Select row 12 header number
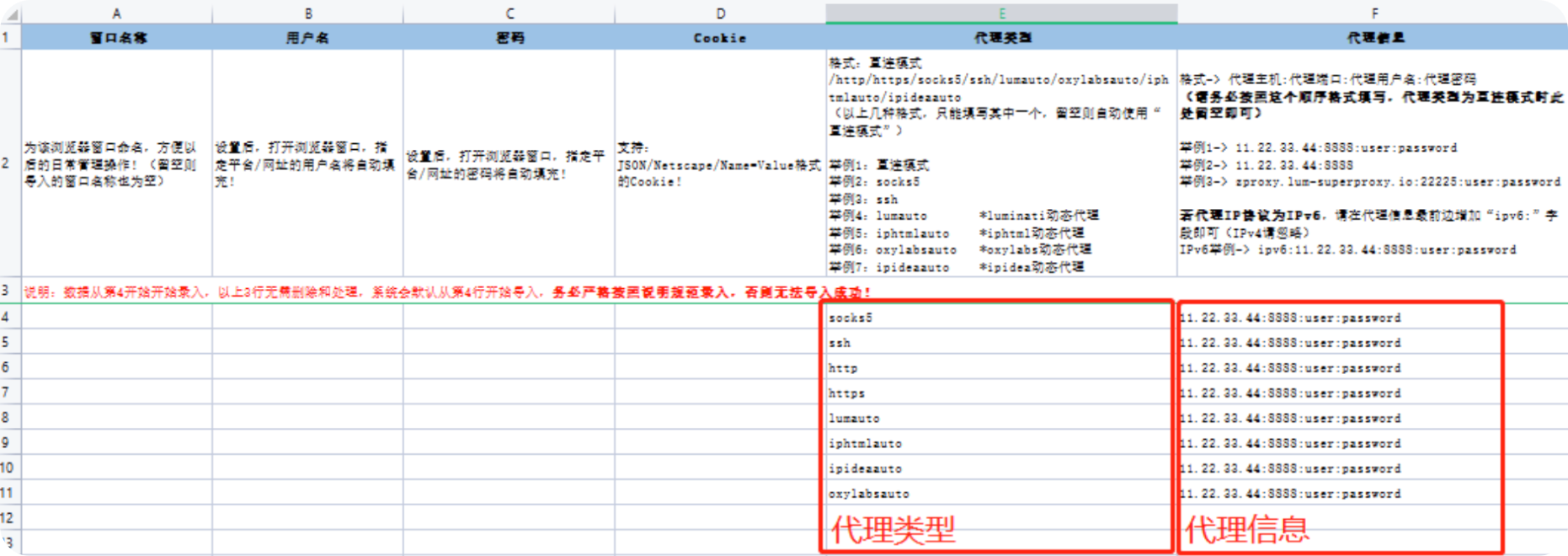Screen dimensions: 1568x556 tap(10, 518)
